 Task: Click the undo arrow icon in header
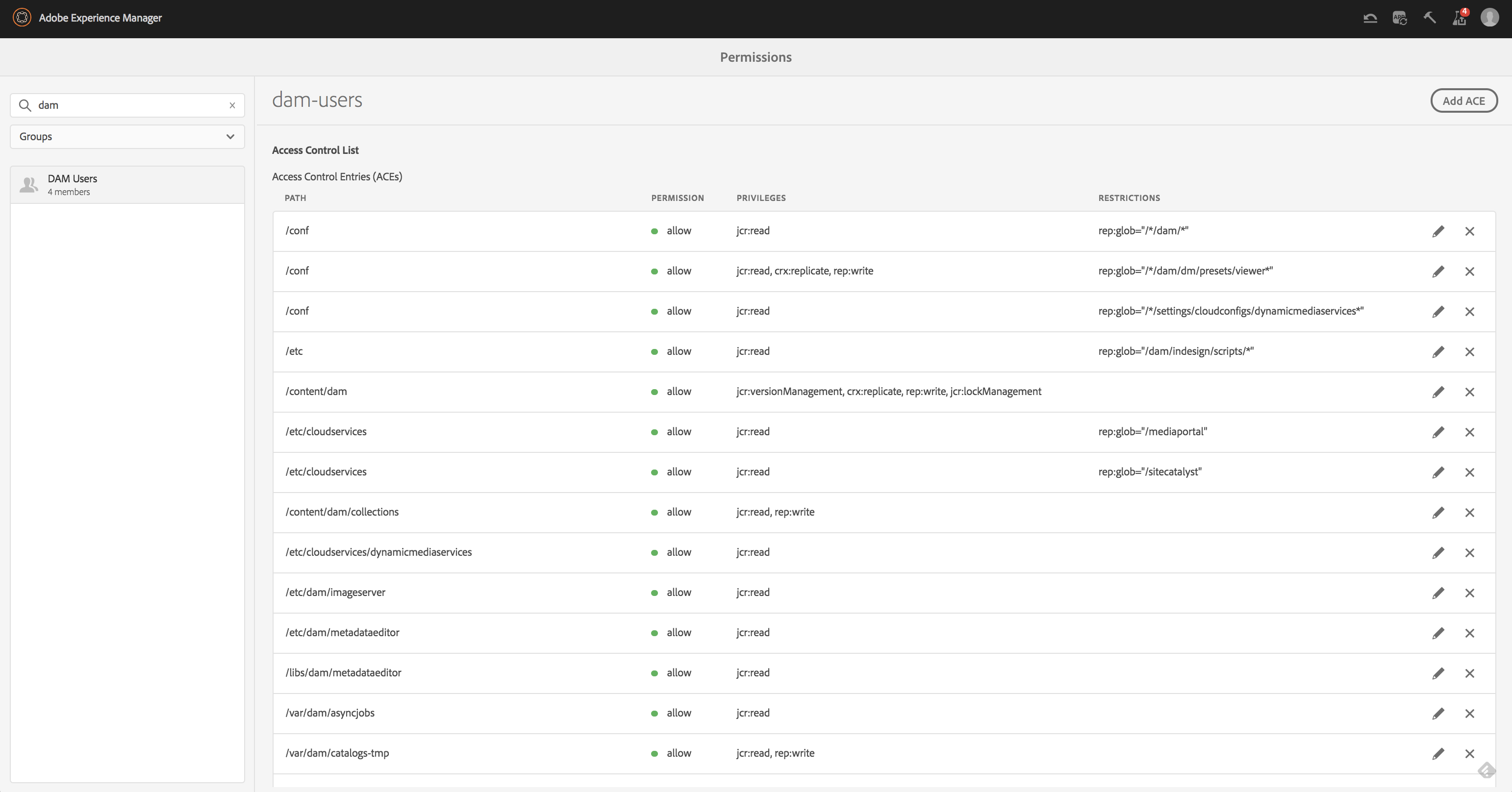click(x=1370, y=18)
